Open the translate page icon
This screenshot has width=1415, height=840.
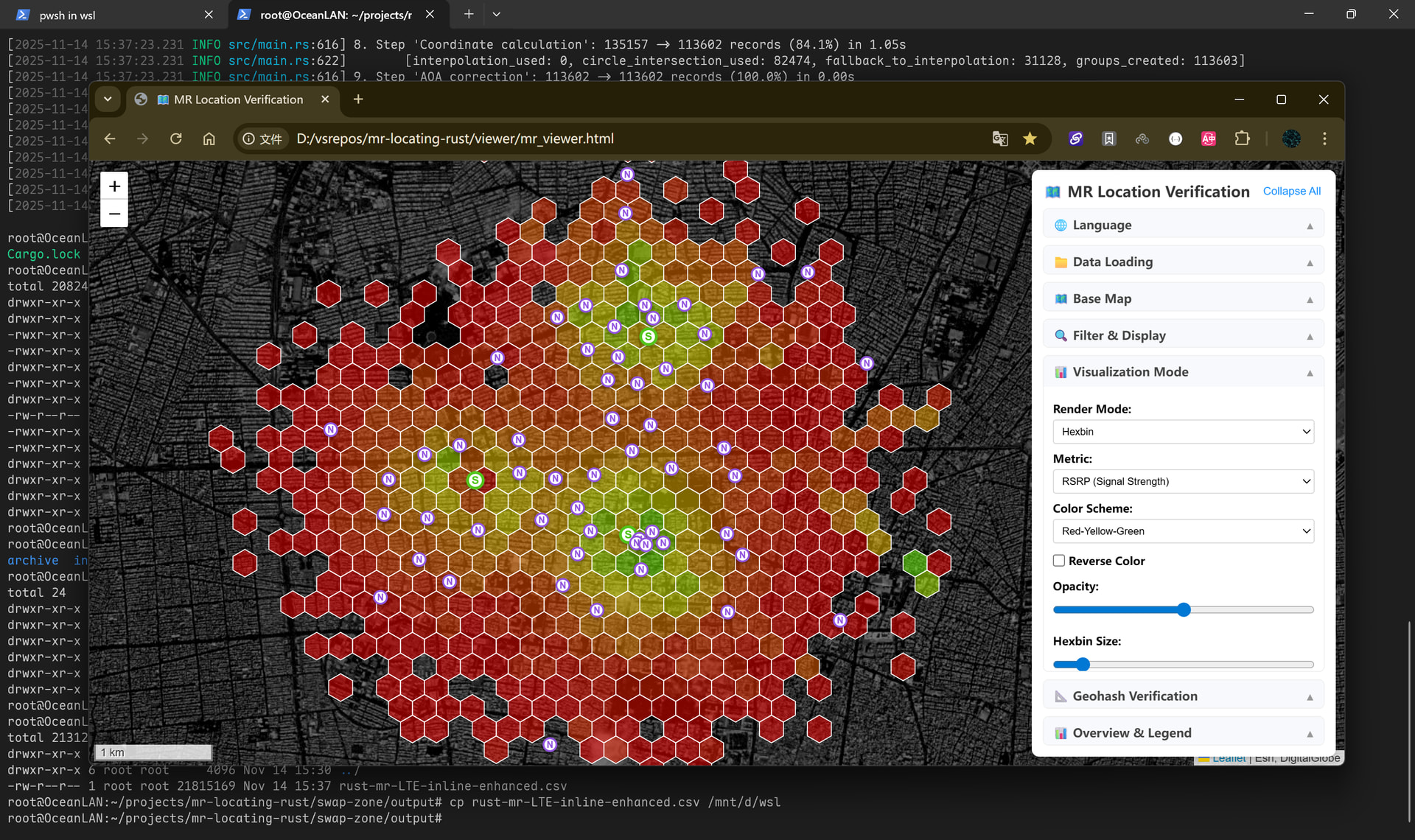point(999,139)
